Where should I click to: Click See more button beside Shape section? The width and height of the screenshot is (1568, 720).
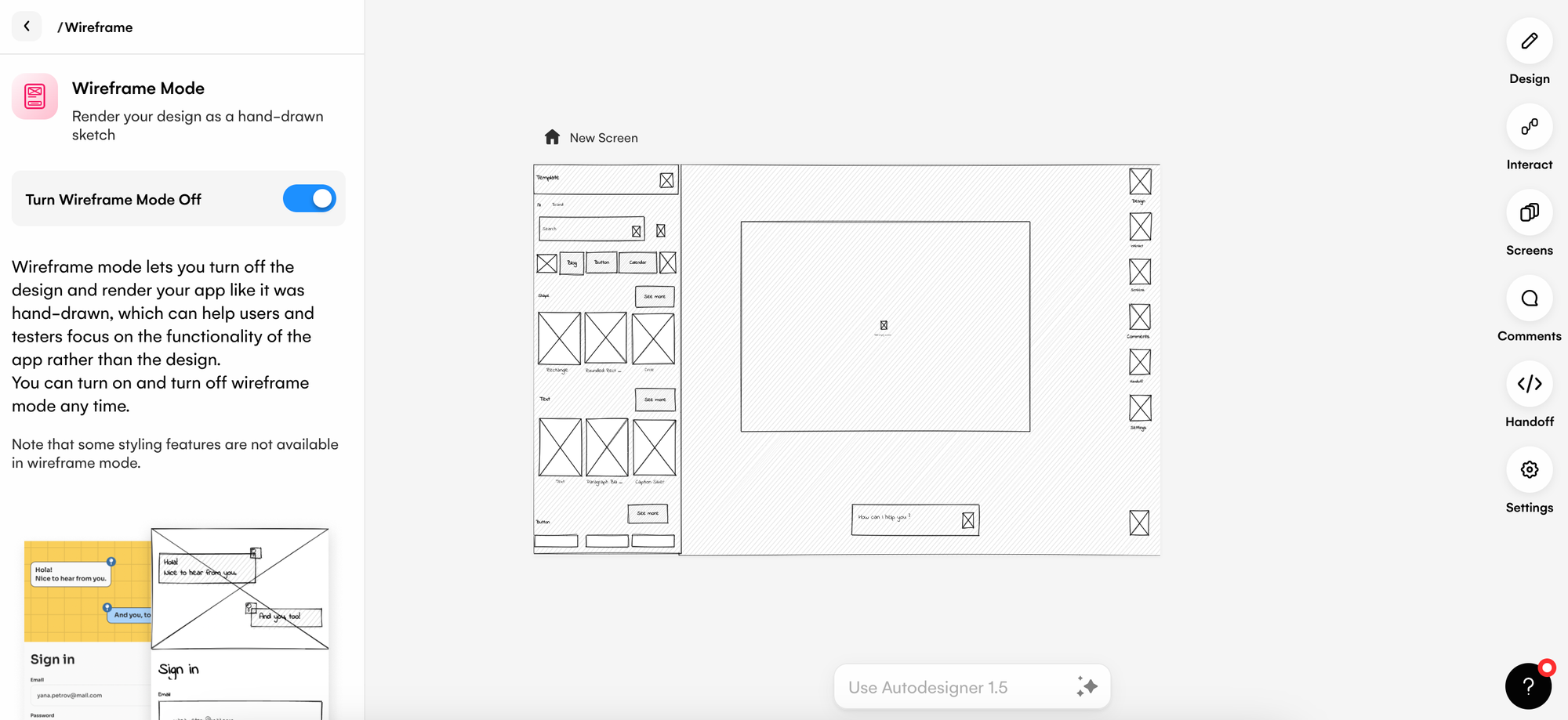(655, 297)
